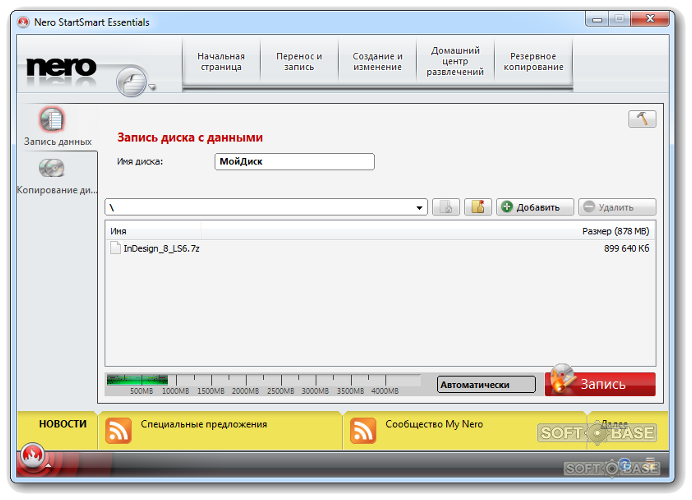
Task: Click the Имя диска text field
Action: pyautogui.click(x=294, y=161)
